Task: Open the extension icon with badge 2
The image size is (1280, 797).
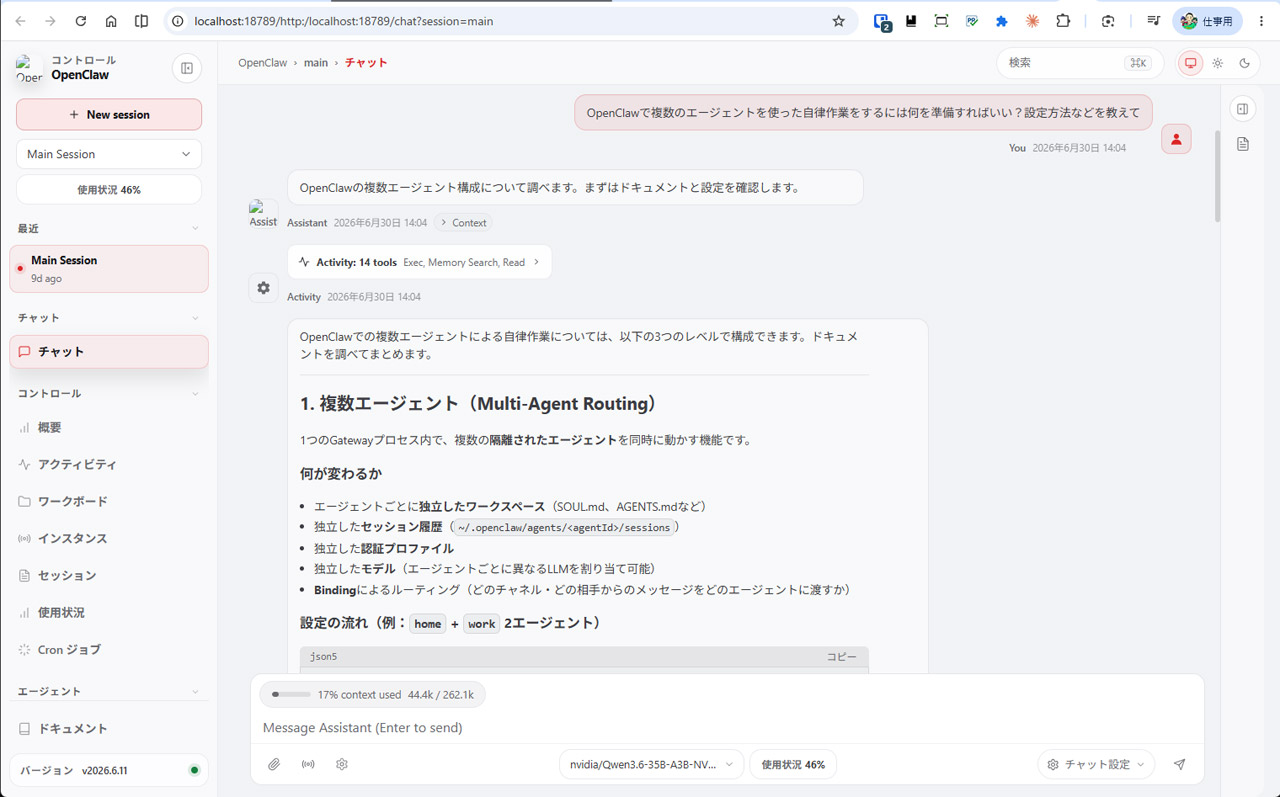Action: coord(882,21)
